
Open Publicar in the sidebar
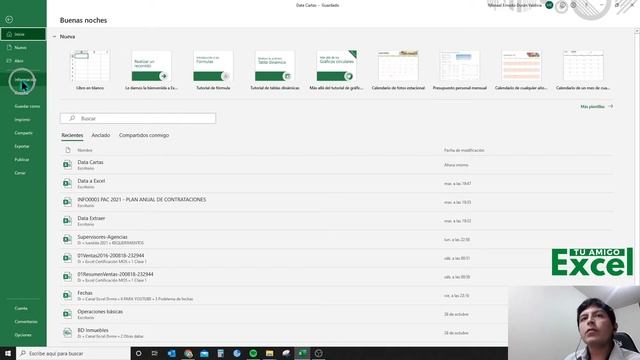coord(22,160)
